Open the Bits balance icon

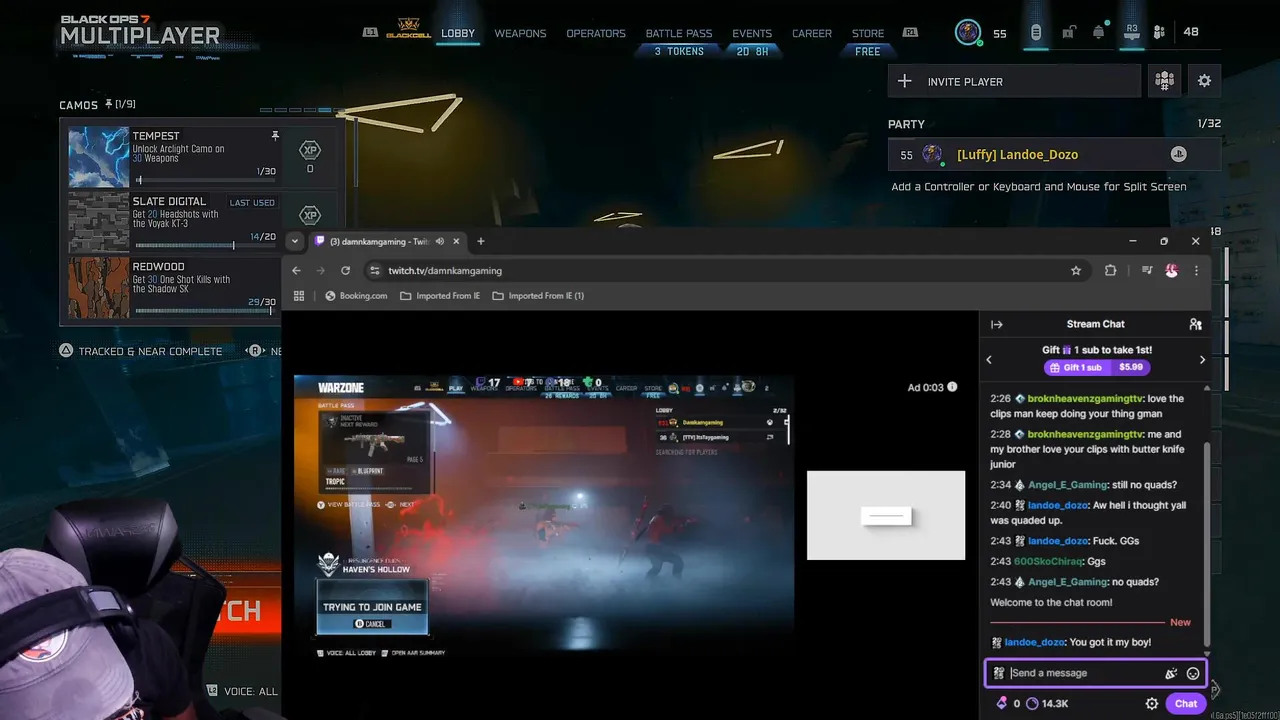(x=1000, y=704)
